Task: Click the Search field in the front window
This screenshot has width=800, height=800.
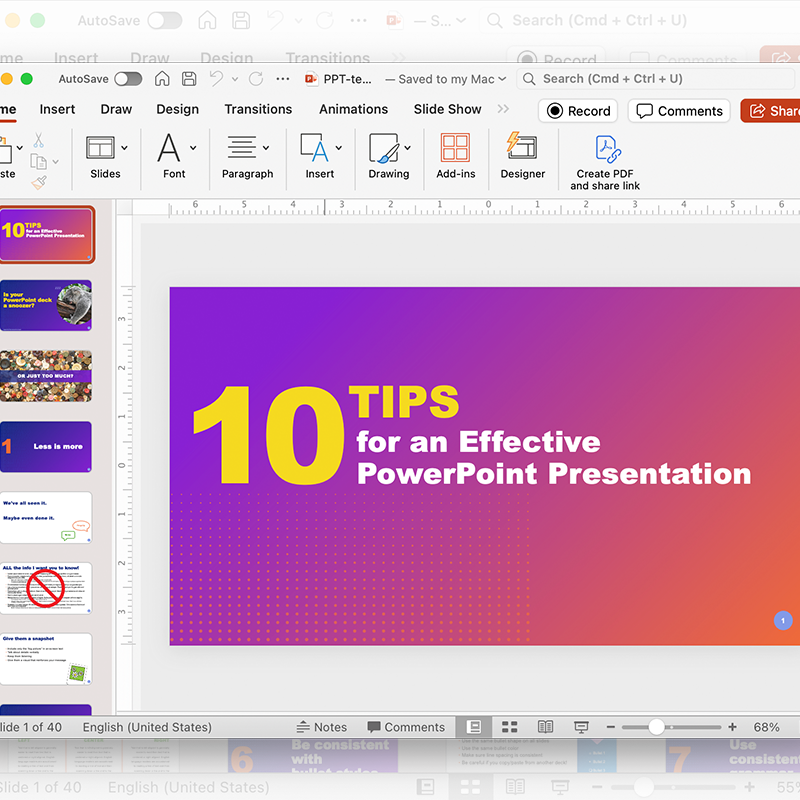Action: coord(658,79)
